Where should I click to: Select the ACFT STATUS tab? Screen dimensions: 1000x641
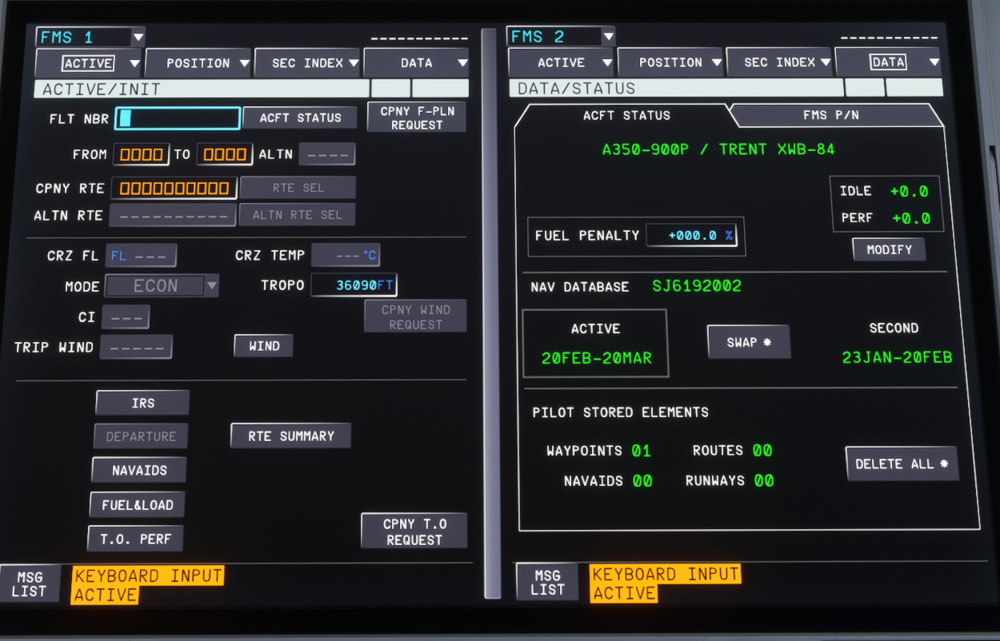click(x=626, y=116)
